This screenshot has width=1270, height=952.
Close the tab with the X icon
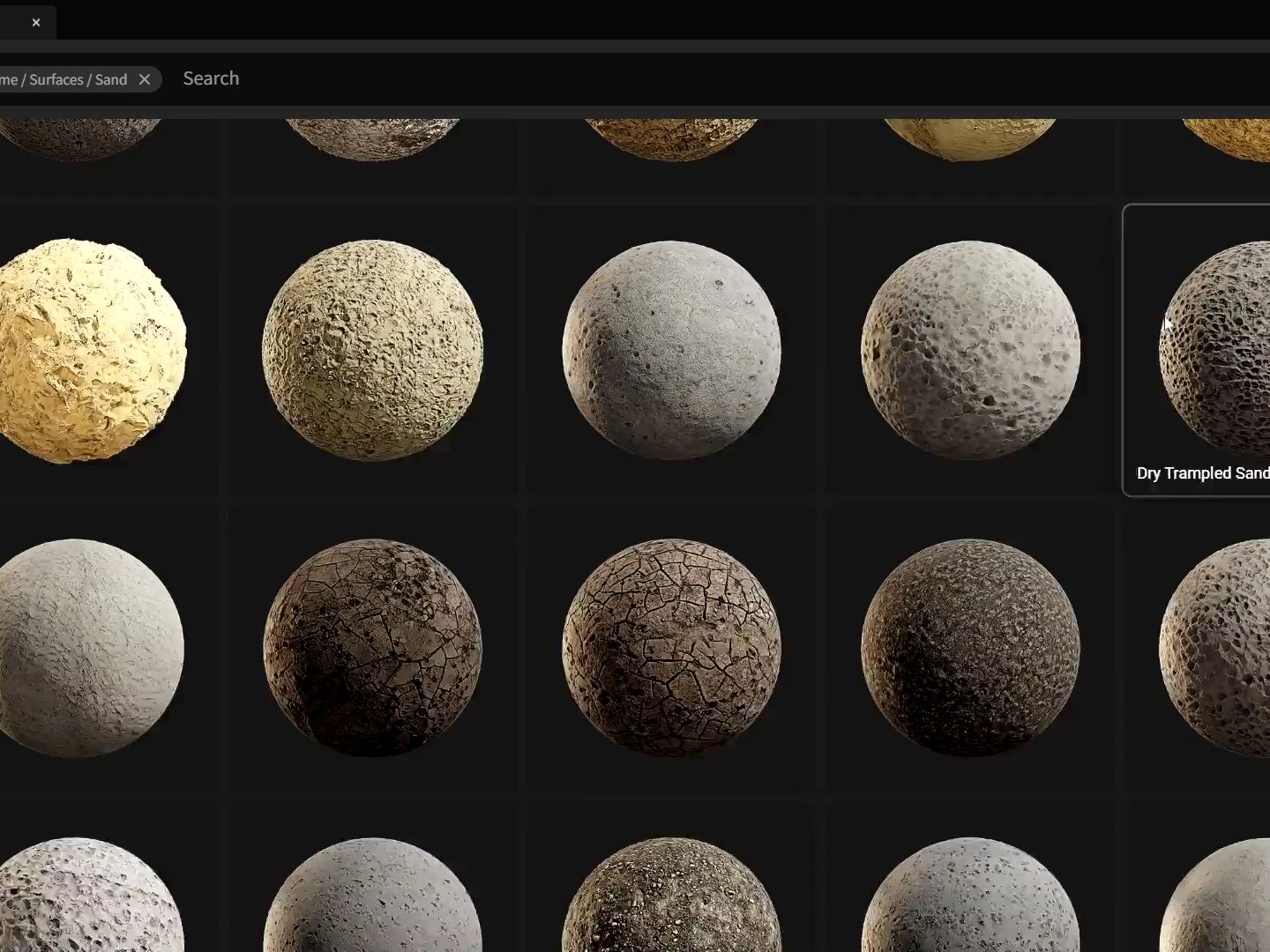click(x=36, y=22)
